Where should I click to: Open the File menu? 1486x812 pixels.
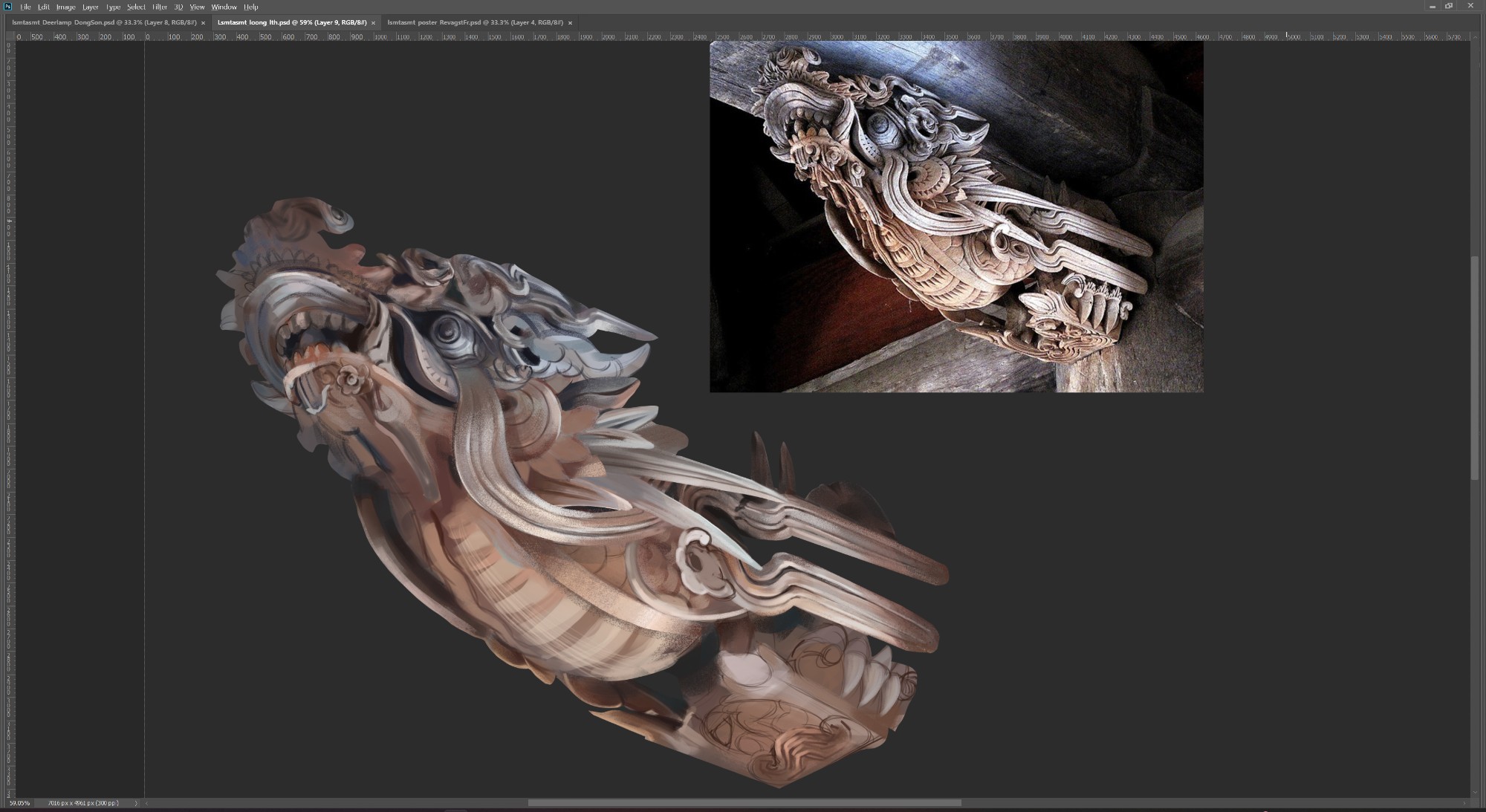point(26,7)
